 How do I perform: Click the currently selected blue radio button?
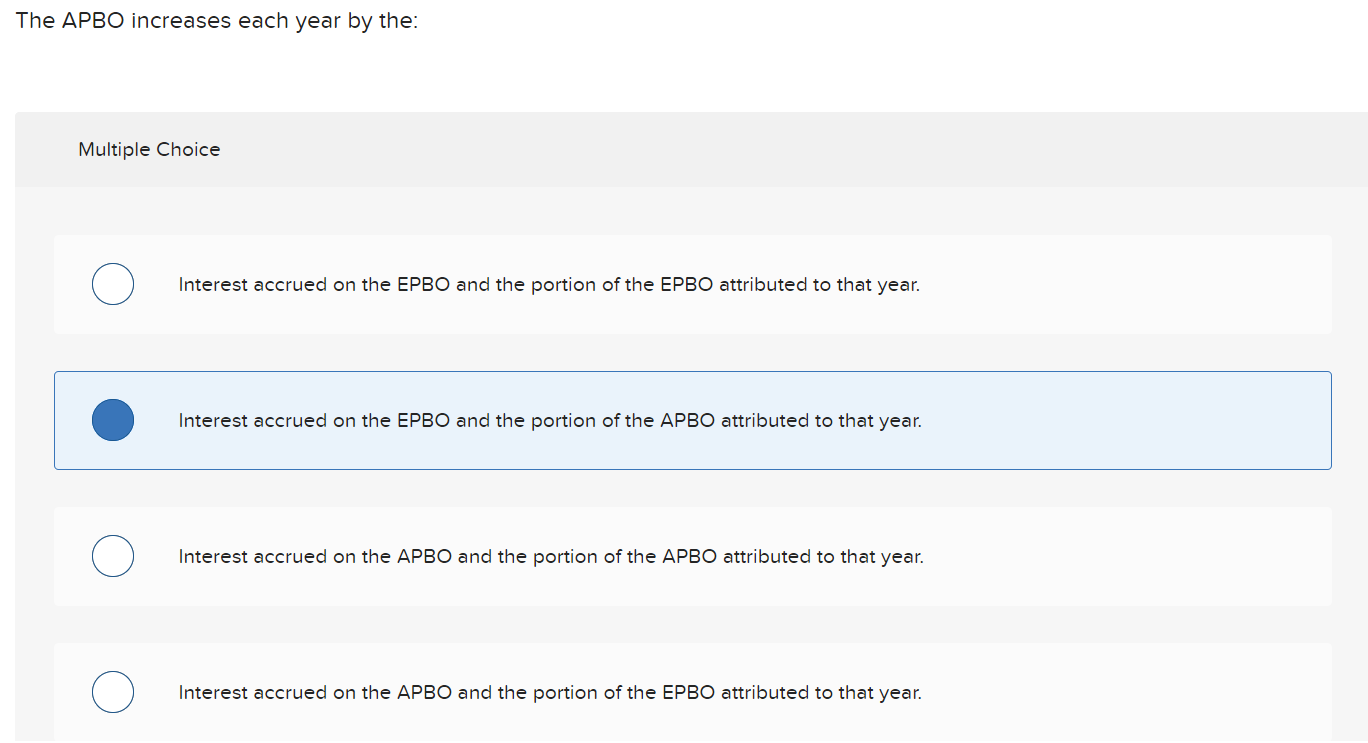(x=113, y=420)
